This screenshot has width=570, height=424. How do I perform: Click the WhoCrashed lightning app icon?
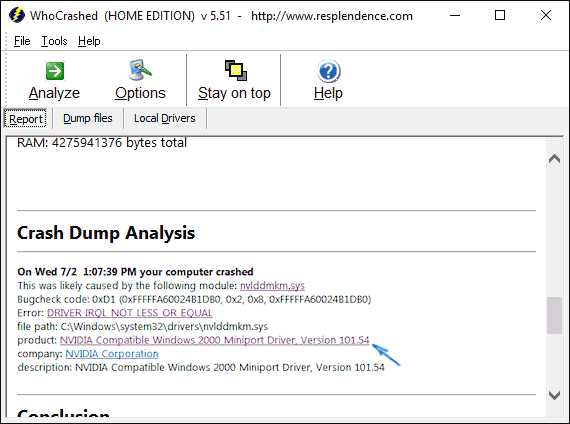click(x=16, y=15)
